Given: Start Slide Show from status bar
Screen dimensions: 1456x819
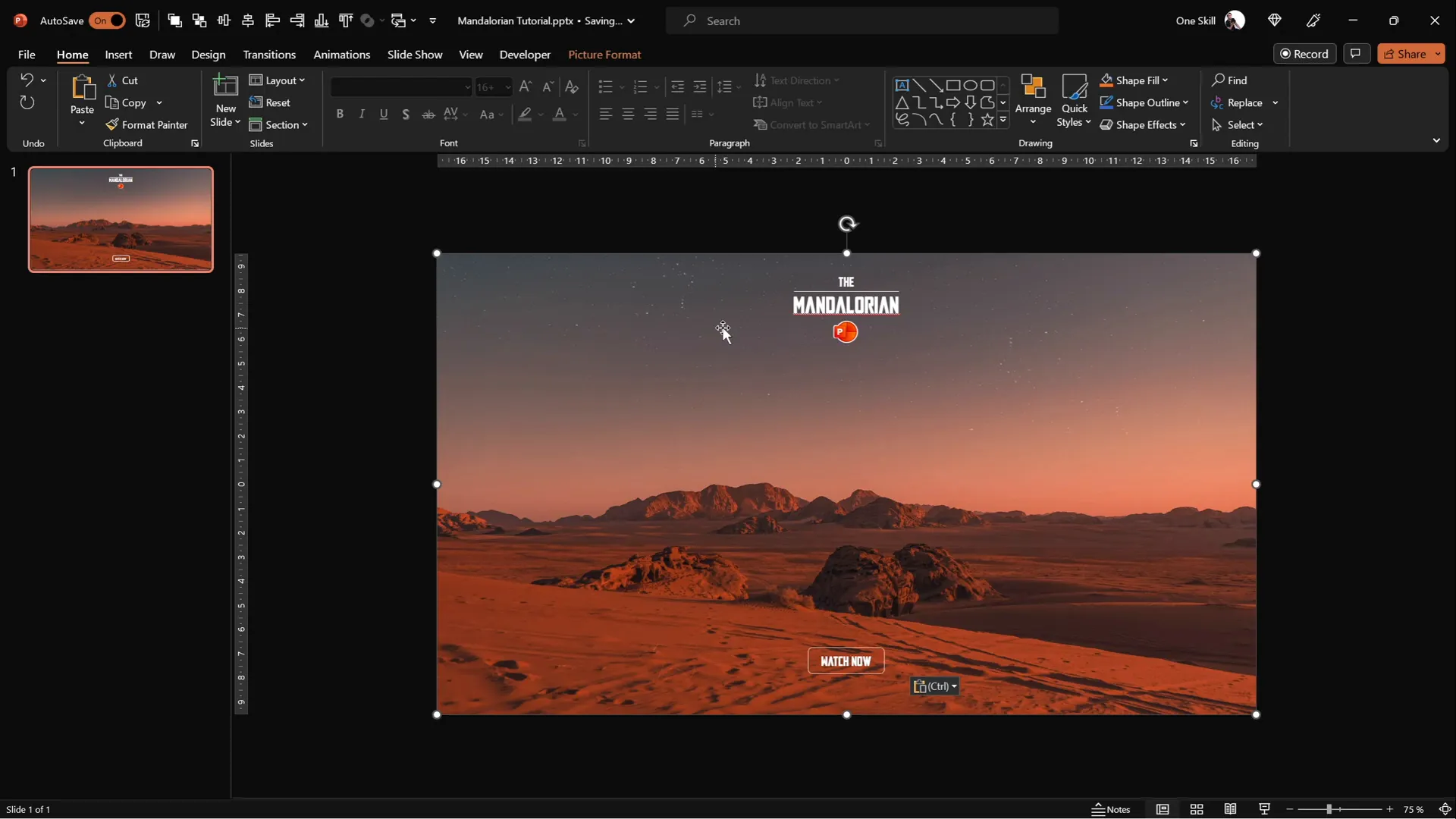Looking at the screenshot, I should coord(1264,810).
